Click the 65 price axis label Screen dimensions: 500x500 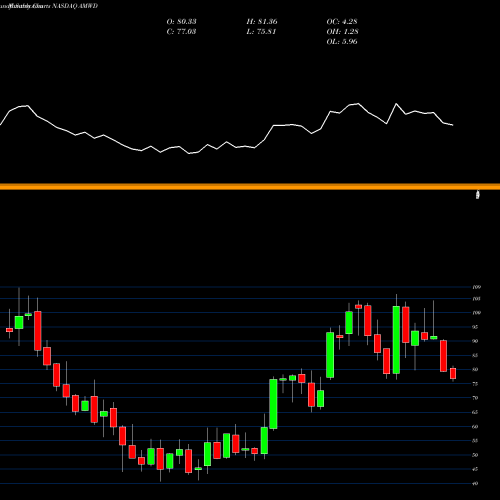476,412
